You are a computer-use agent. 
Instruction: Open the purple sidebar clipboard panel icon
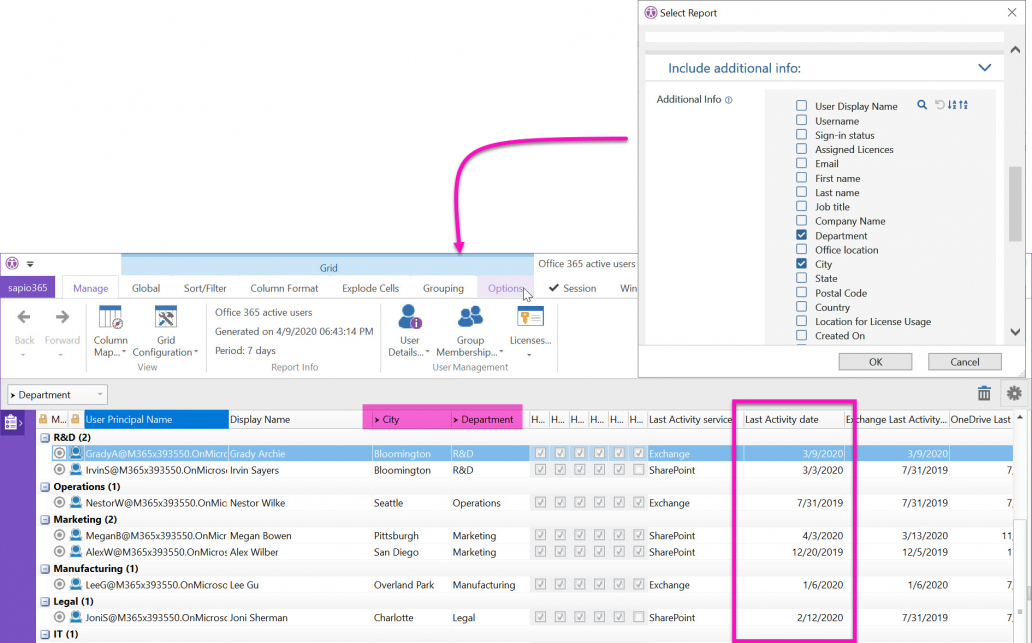12,422
